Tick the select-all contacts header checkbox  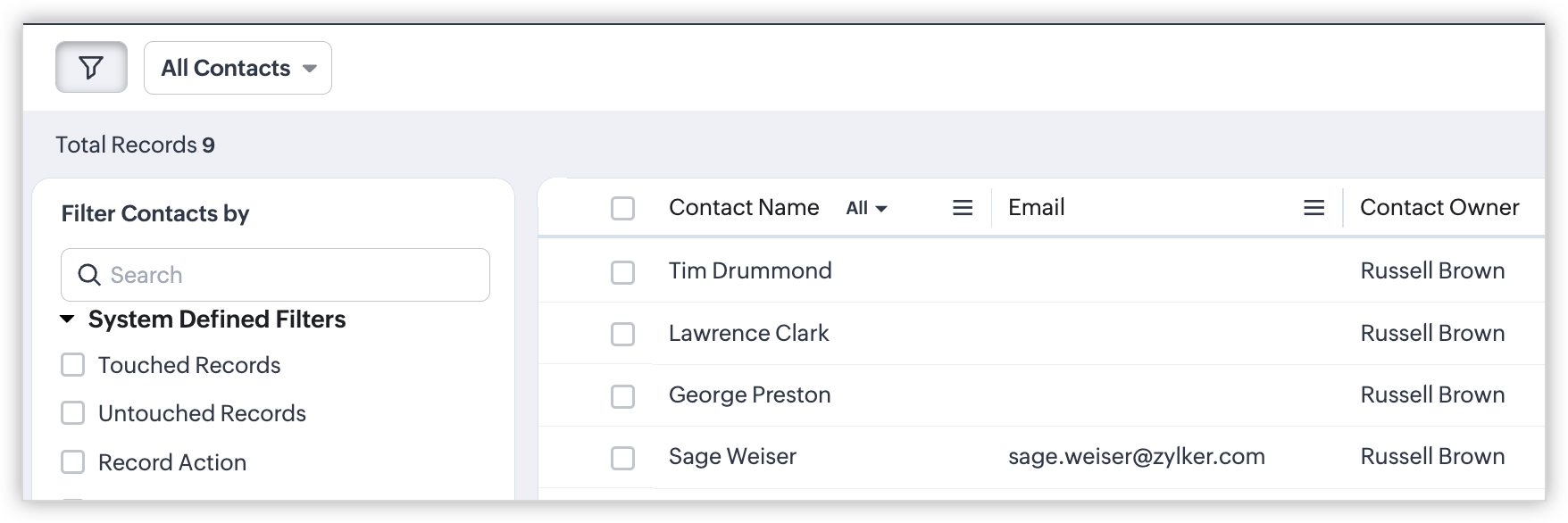(x=622, y=208)
